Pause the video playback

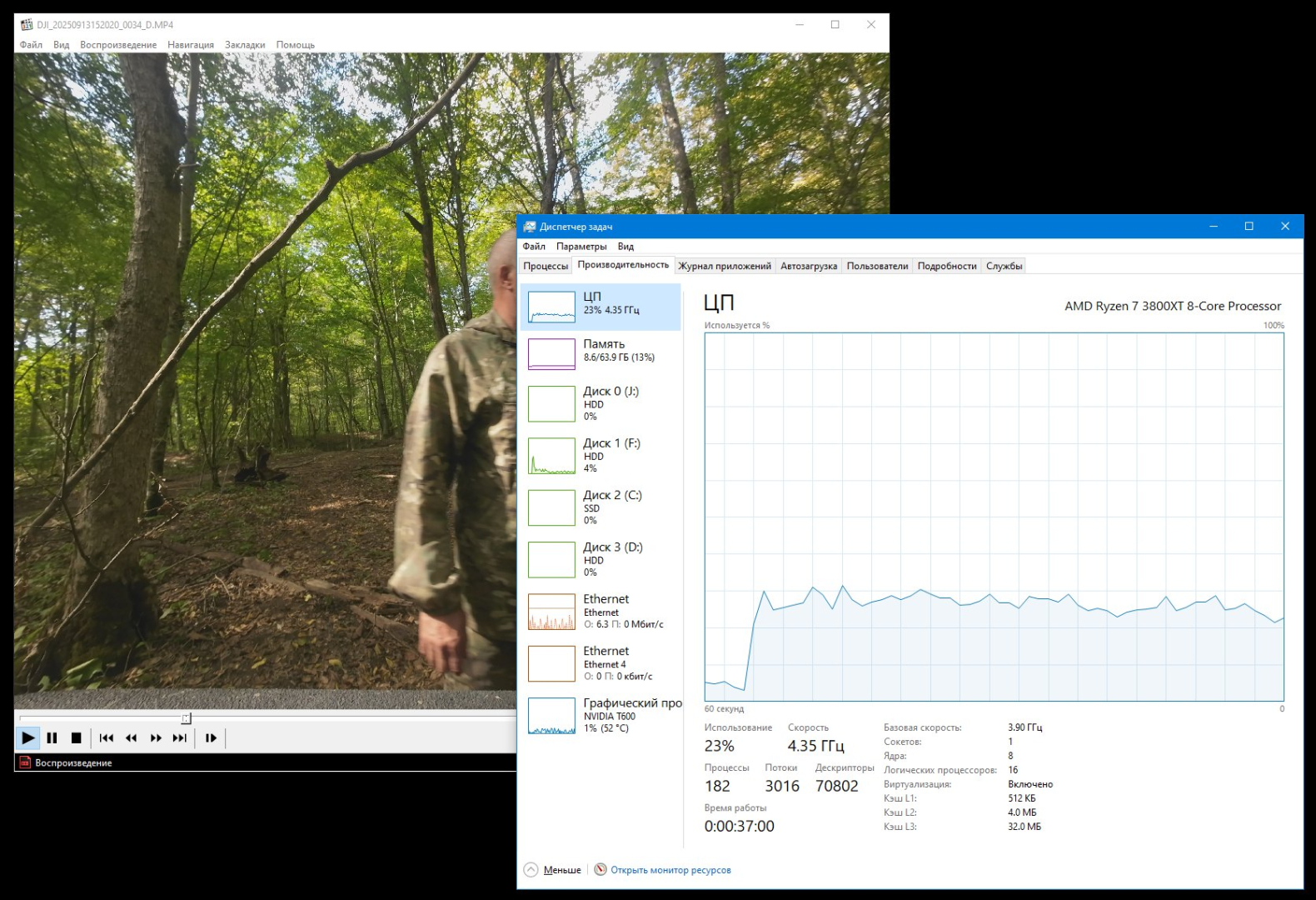click(x=52, y=737)
